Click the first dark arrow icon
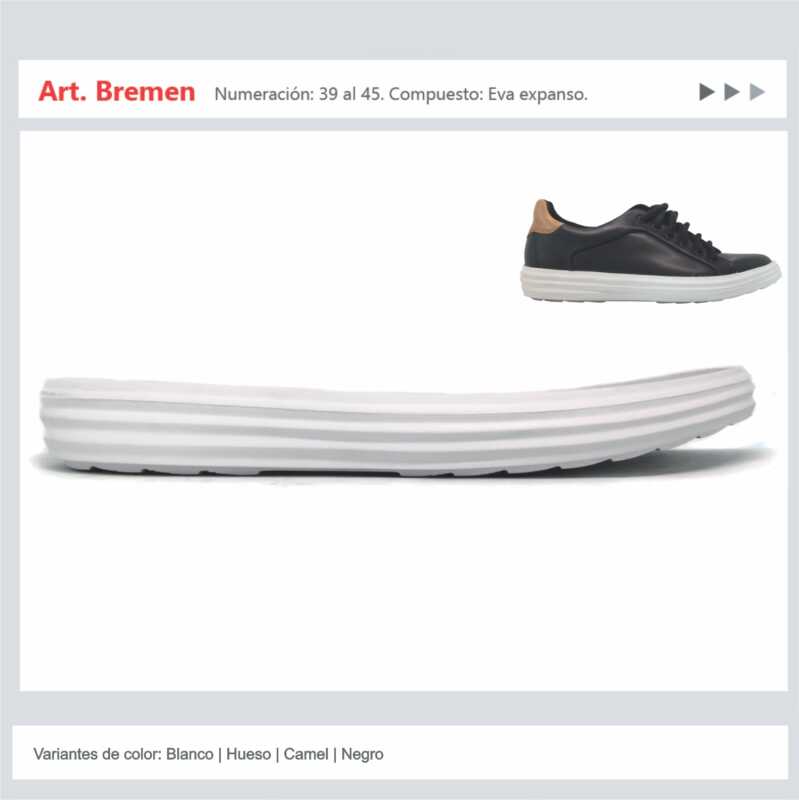The image size is (799, 800). click(x=706, y=92)
